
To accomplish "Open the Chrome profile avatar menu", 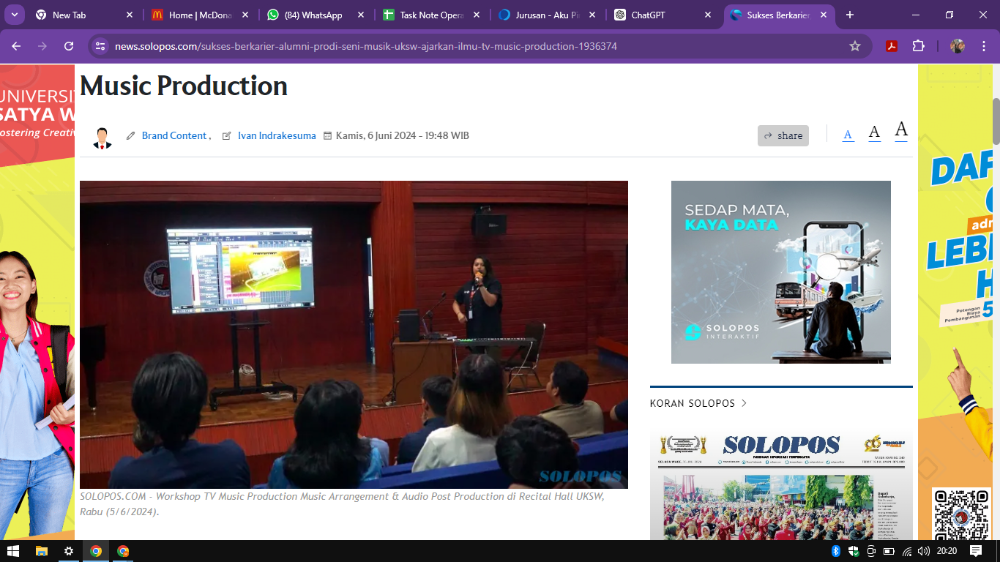I will pyautogui.click(x=957, y=46).
